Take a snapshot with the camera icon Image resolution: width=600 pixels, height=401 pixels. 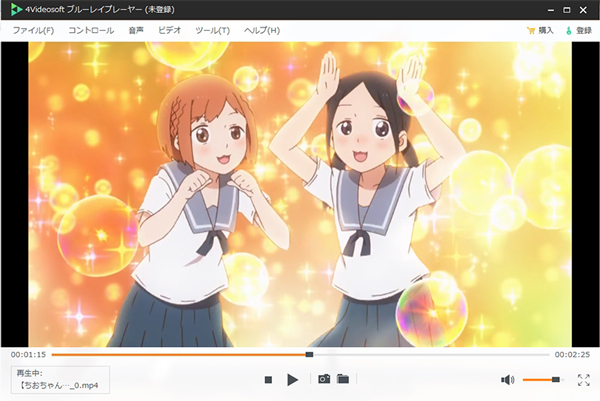(x=324, y=379)
